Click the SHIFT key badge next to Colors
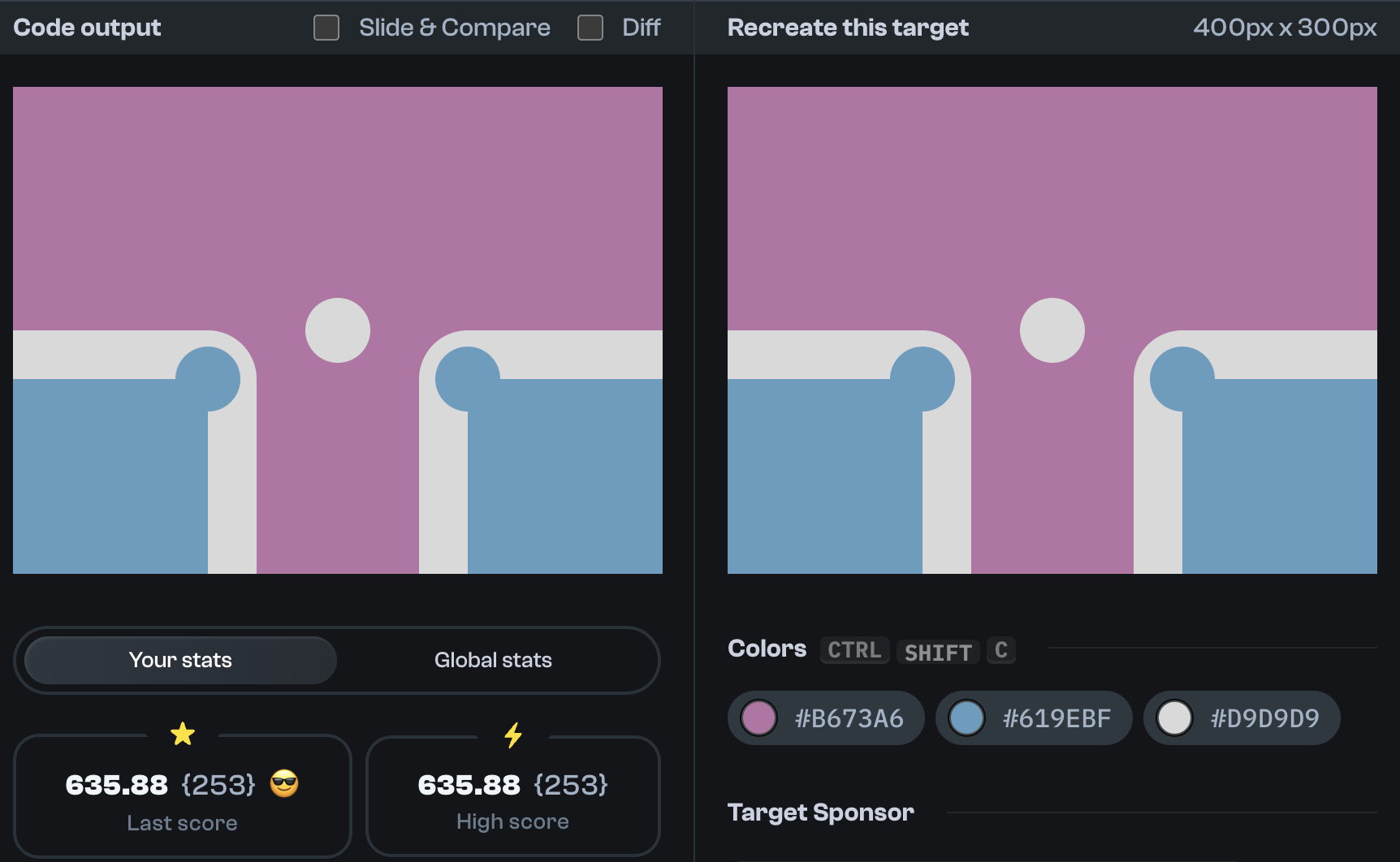The height and width of the screenshot is (862, 1400). 937,651
